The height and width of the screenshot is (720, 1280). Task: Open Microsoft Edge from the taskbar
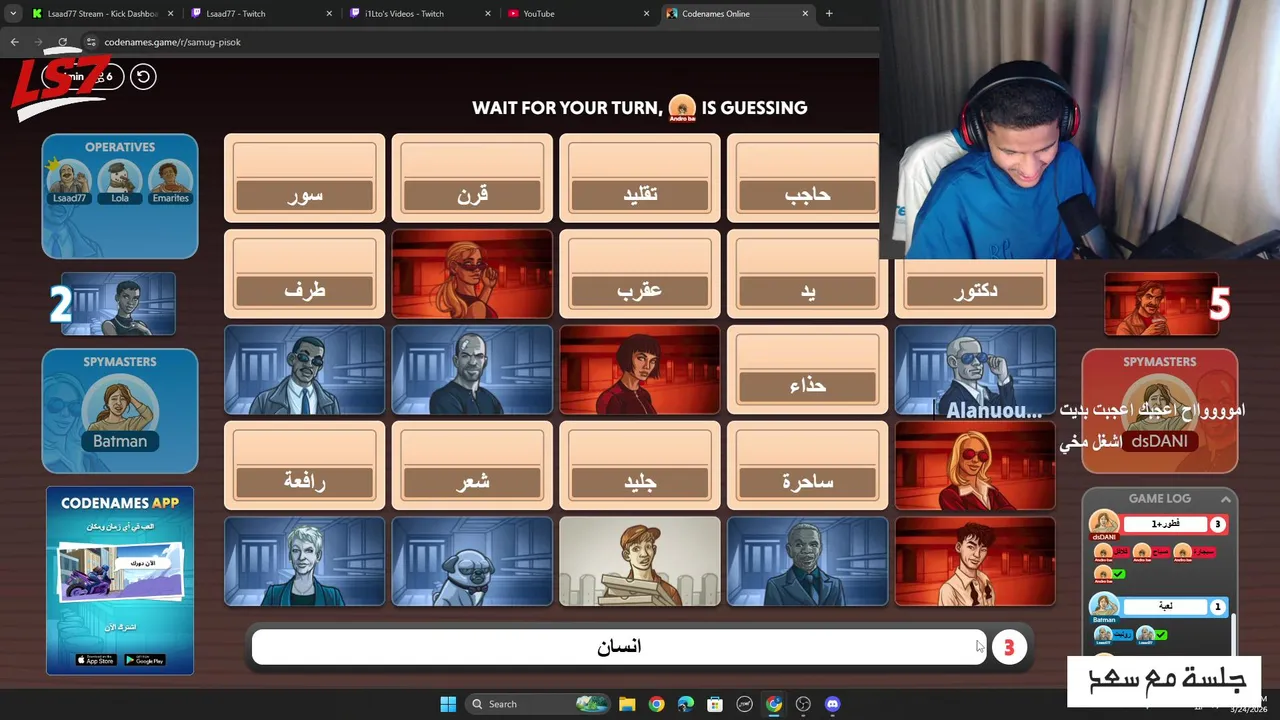pos(685,704)
